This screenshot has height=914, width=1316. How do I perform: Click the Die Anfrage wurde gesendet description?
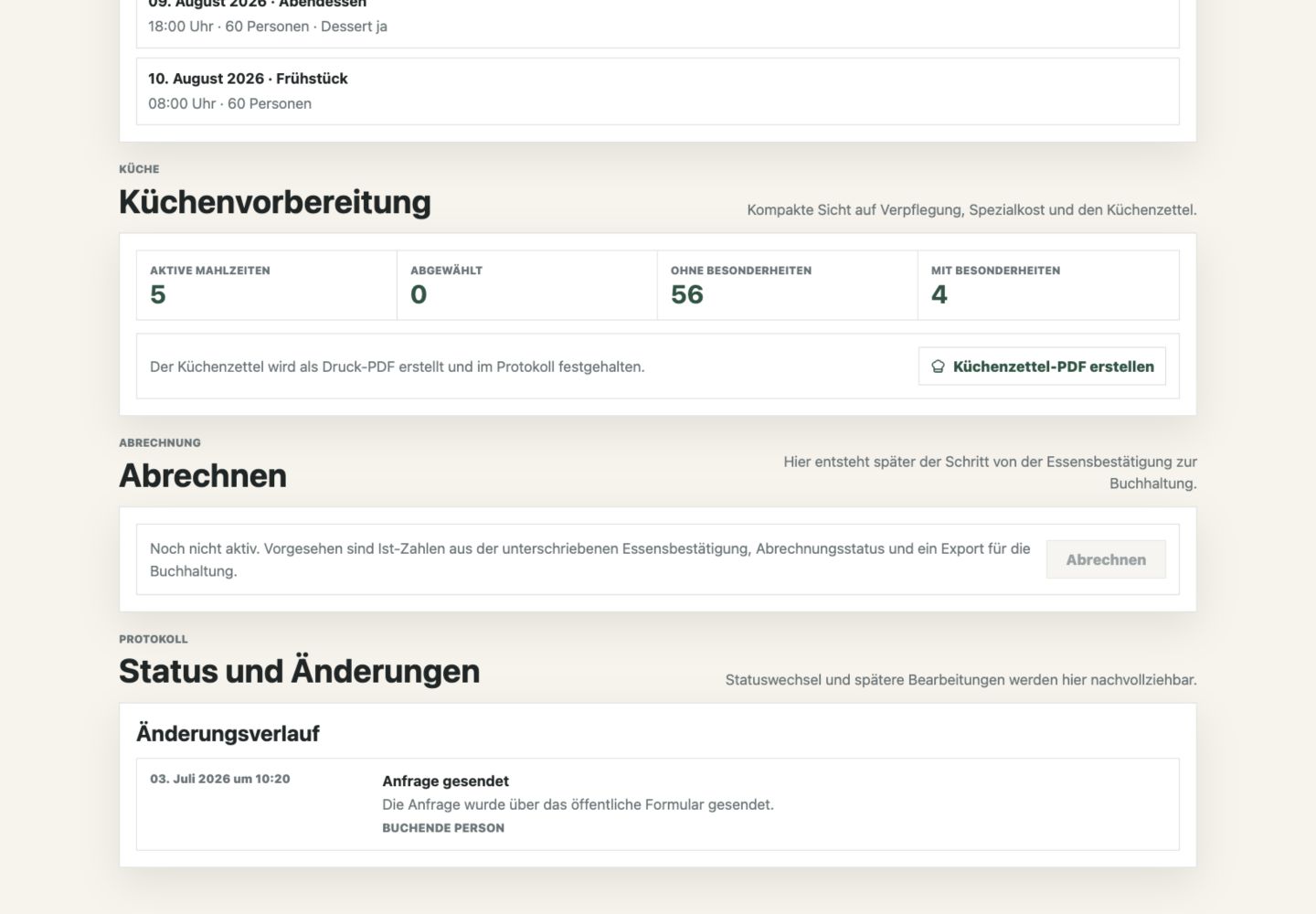578,804
